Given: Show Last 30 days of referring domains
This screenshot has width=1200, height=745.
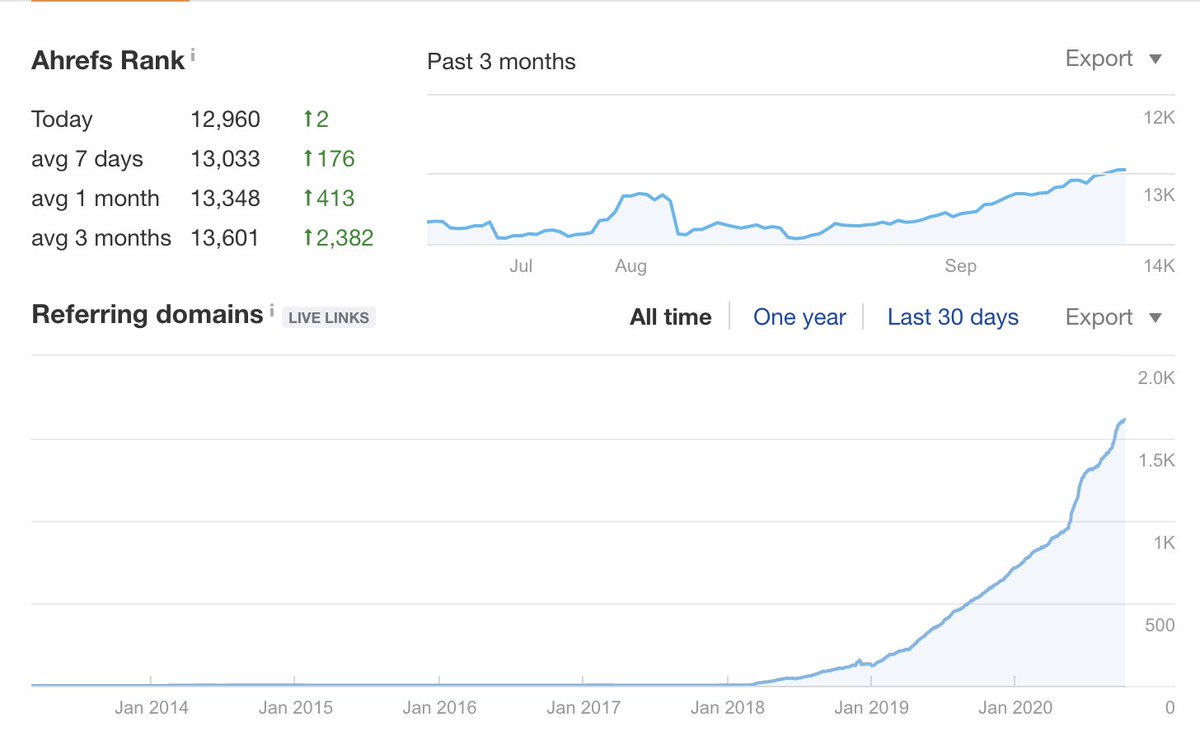Looking at the screenshot, I should (x=952, y=317).
